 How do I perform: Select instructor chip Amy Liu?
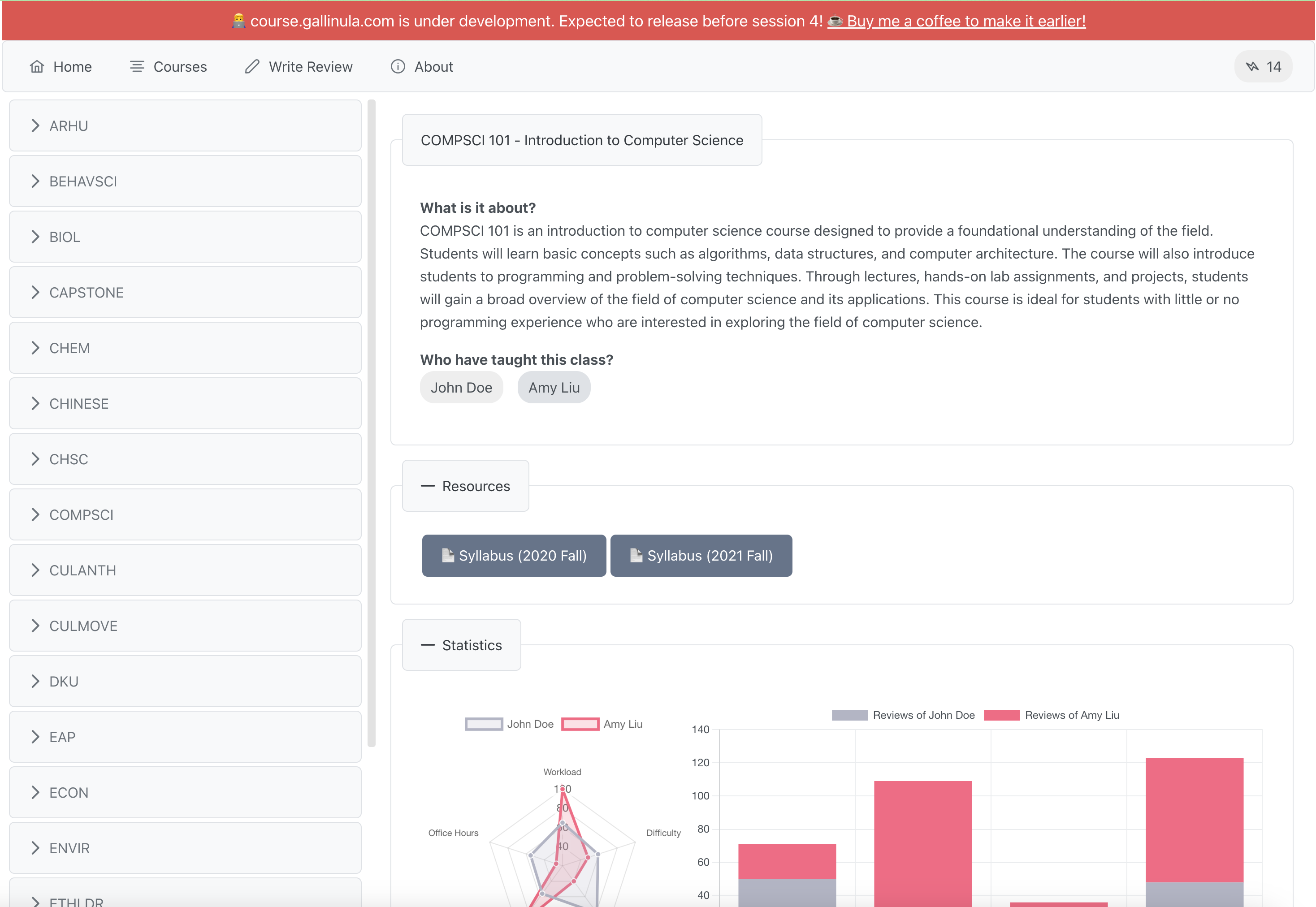pyautogui.click(x=554, y=388)
